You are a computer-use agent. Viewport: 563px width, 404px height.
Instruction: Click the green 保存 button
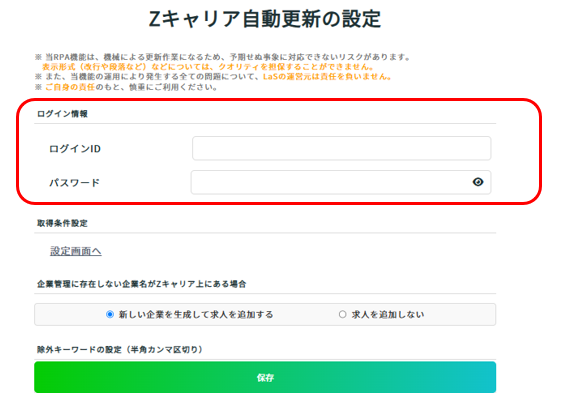pos(265,377)
